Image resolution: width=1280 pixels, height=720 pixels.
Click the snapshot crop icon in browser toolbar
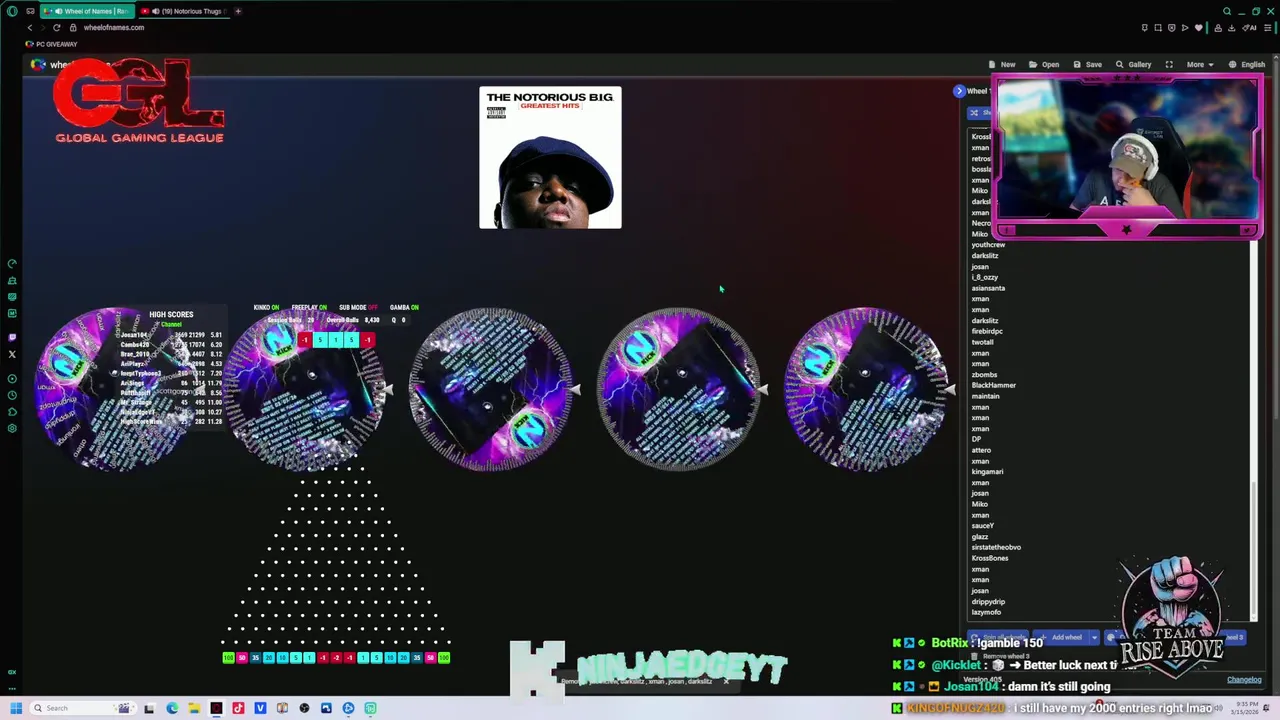point(1158,28)
